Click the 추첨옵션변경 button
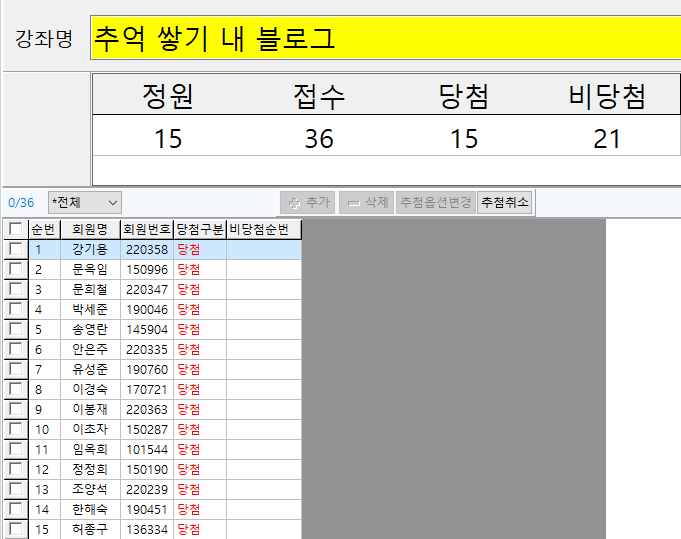 point(436,202)
